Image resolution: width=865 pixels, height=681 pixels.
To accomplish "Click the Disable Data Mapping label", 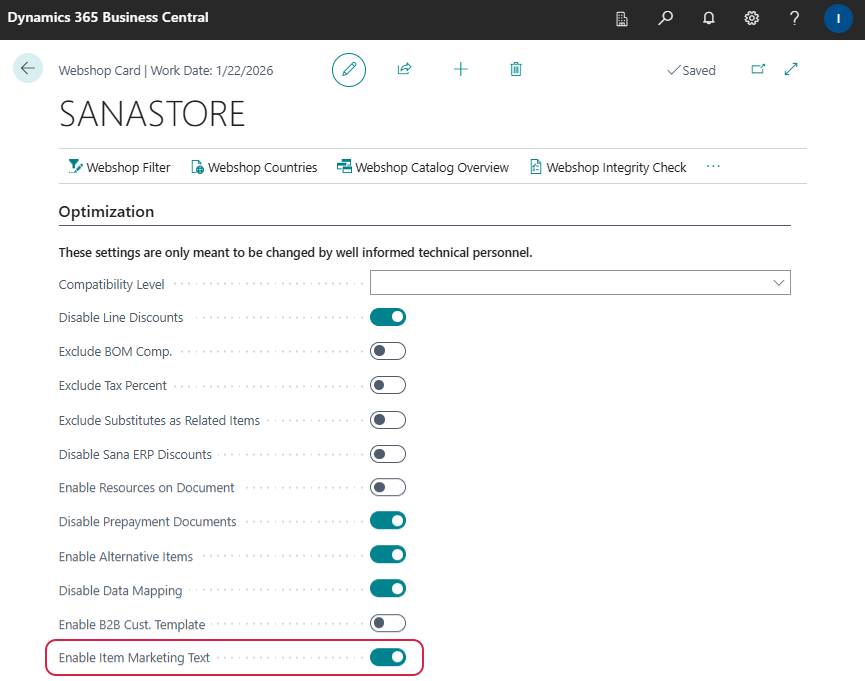I will point(120,590).
